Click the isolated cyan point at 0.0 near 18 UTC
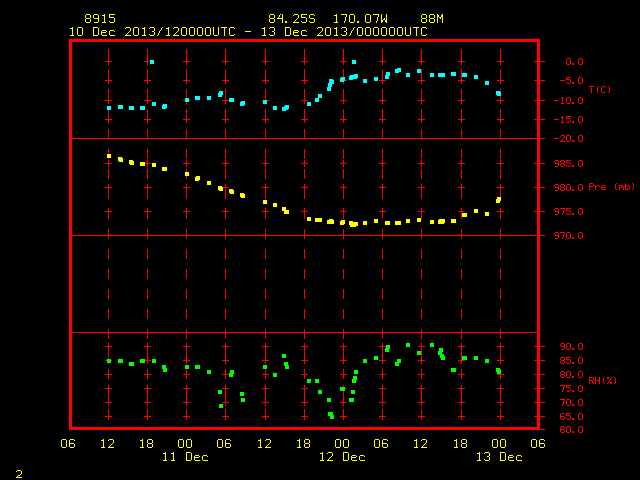The image size is (640, 480). tap(152, 62)
